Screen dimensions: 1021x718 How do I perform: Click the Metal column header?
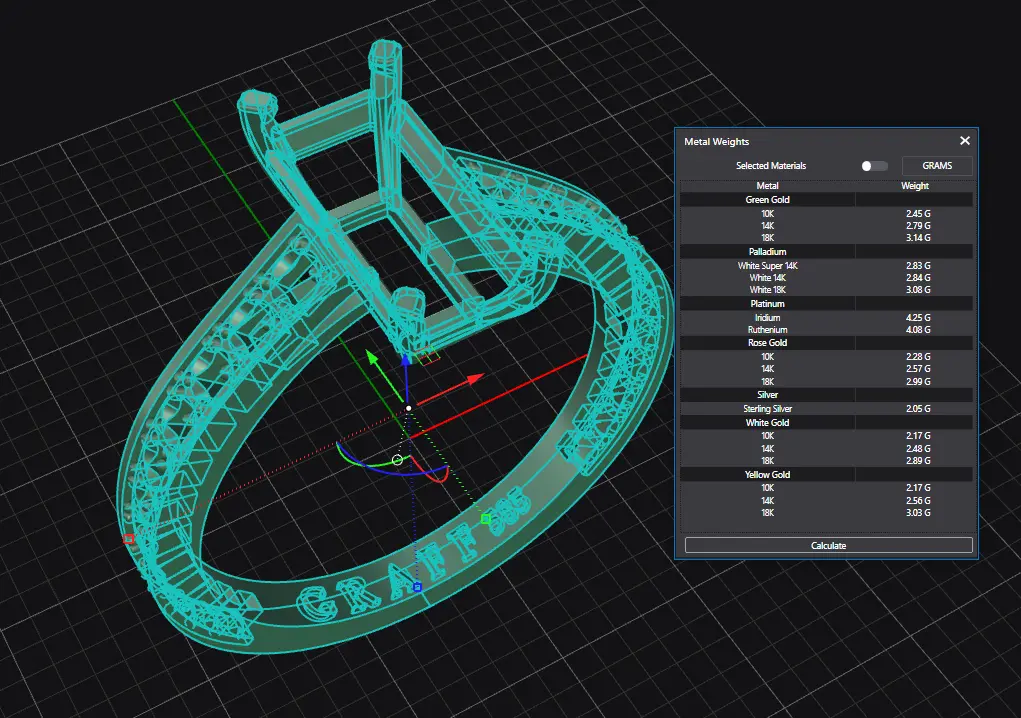(x=767, y=186)
